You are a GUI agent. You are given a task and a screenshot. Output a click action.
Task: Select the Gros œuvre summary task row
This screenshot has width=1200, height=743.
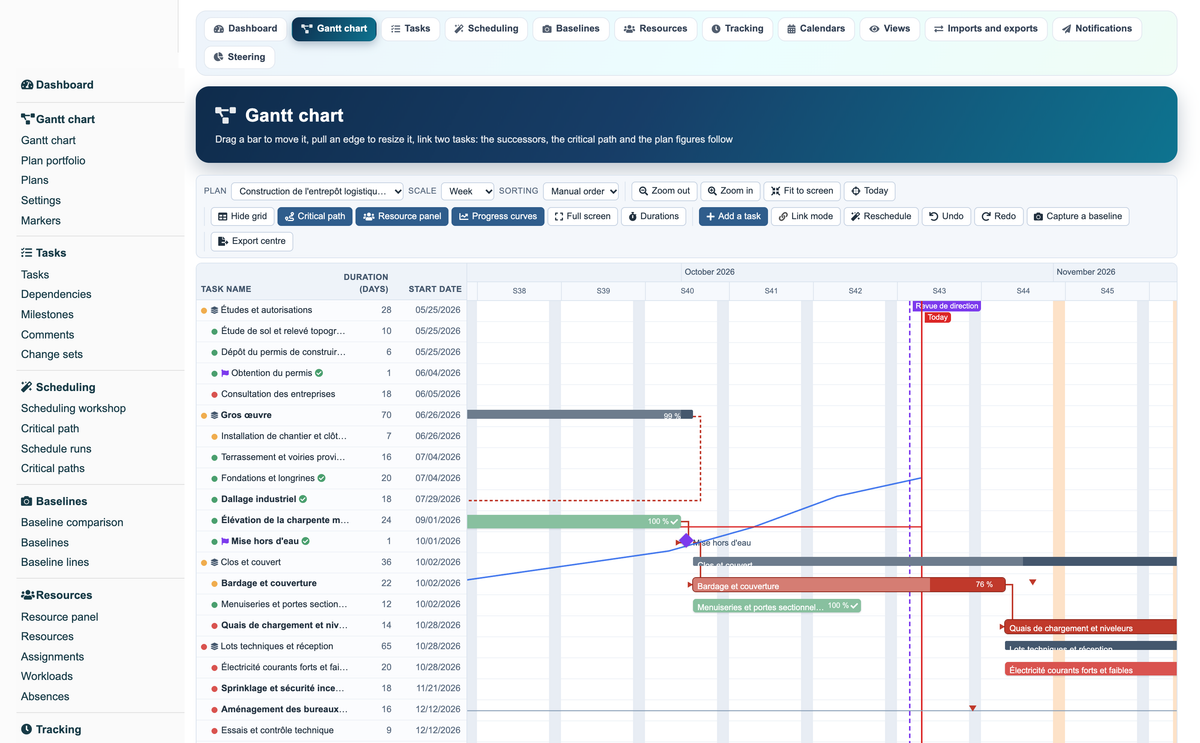(x=332, y=415)
